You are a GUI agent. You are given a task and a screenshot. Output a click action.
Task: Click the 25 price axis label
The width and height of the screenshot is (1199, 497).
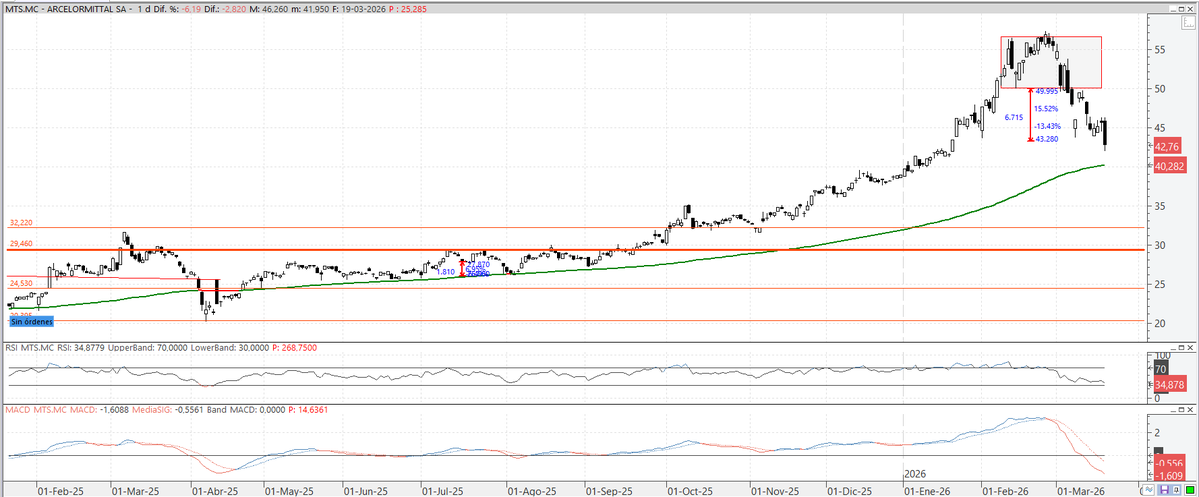1160,284
